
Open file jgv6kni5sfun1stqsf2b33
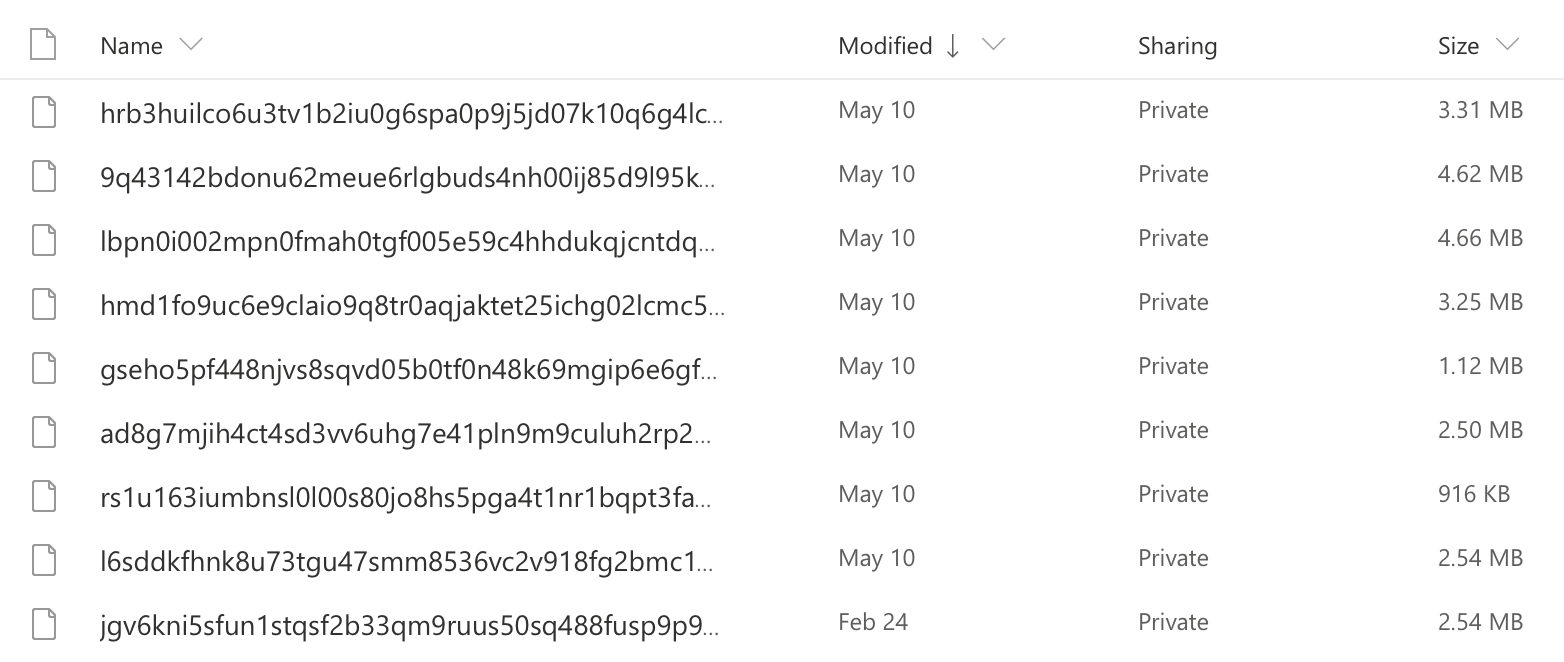pyautogui.click(x=410, y=622)
